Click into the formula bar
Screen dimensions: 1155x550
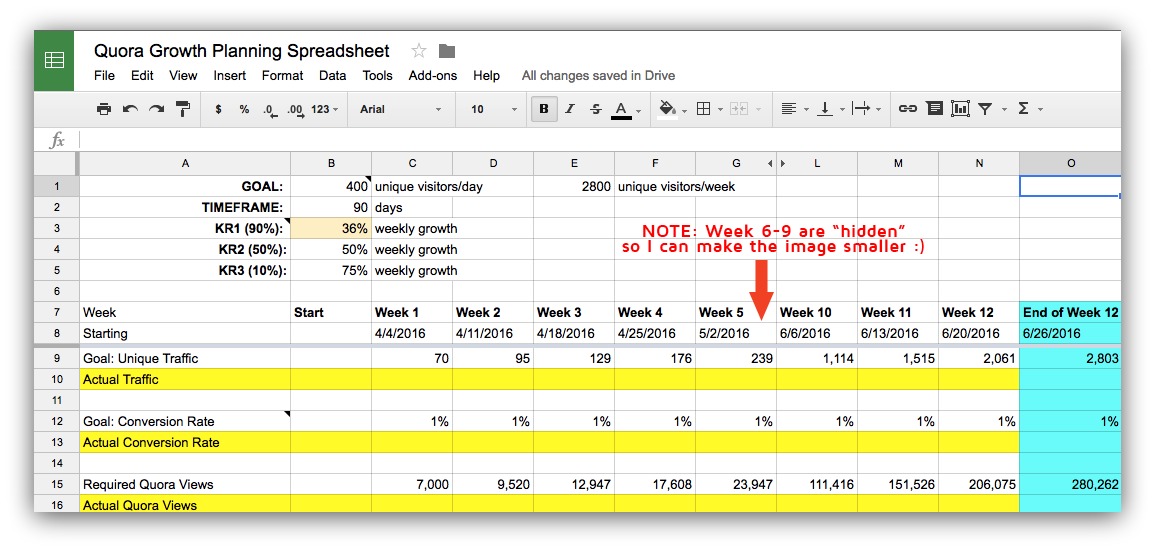click(598, 140)
